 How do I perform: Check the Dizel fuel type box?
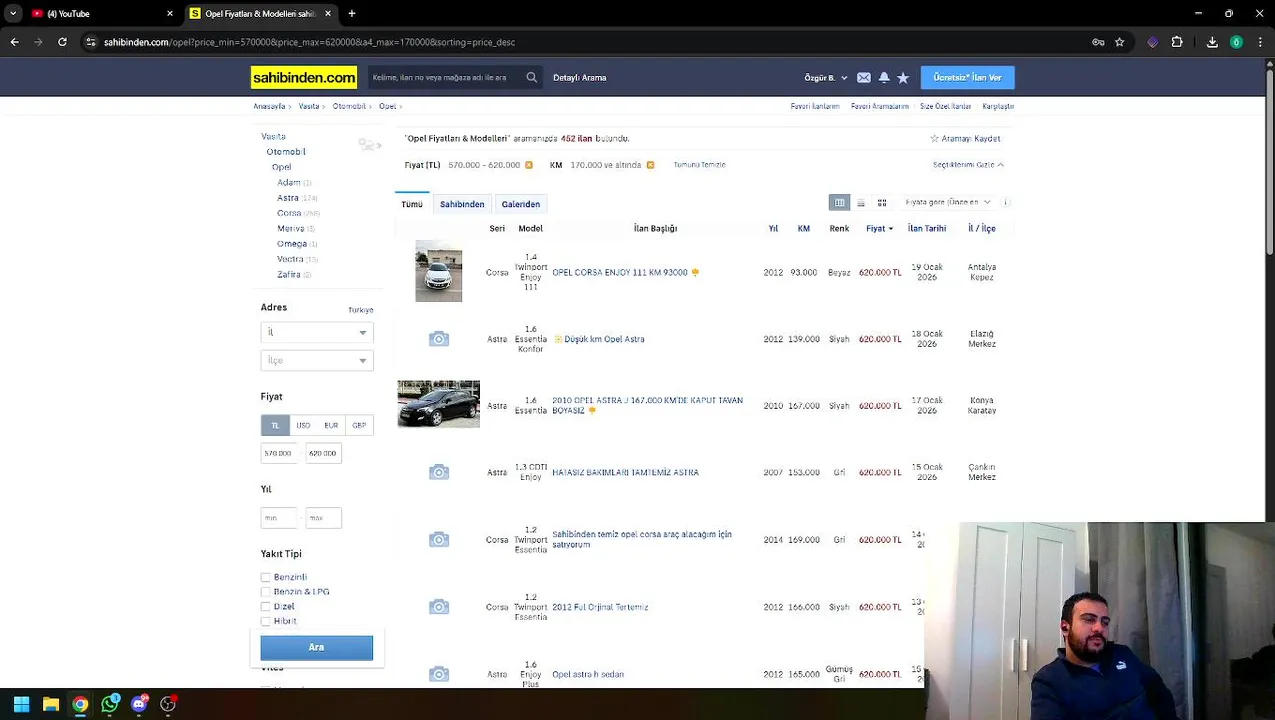[x=266, y=607]
